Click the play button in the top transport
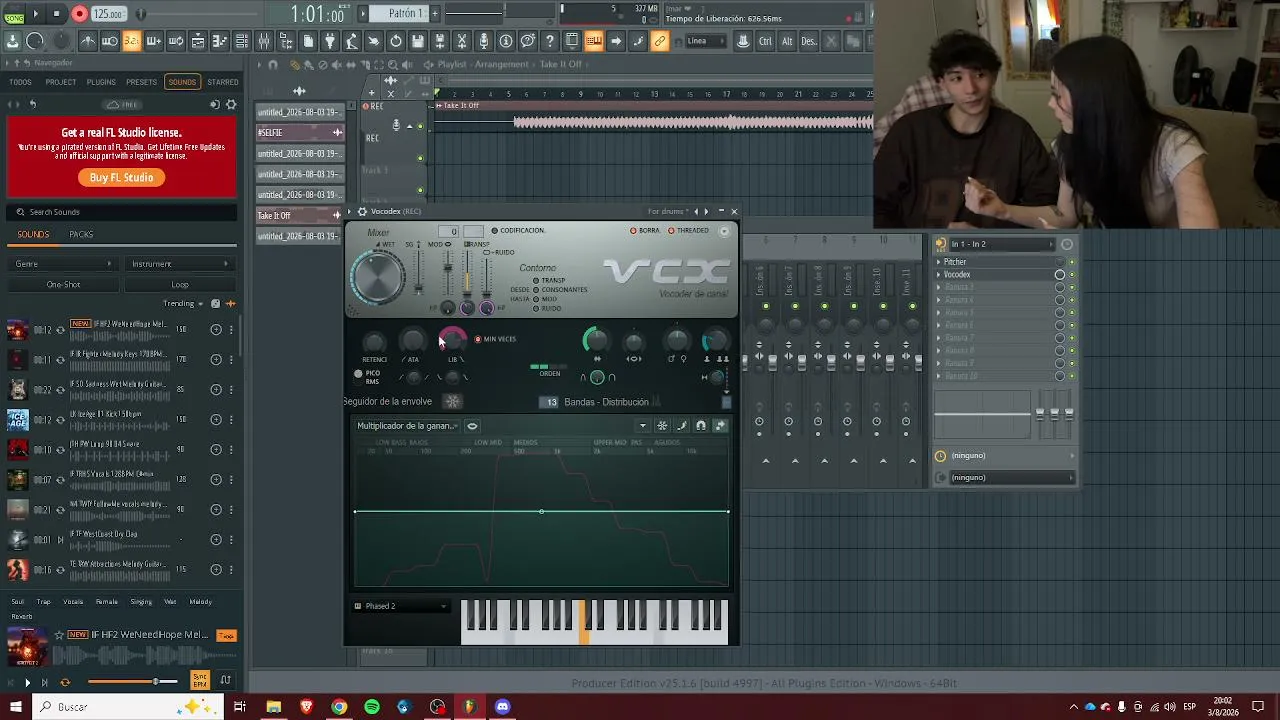 point(36,14)
